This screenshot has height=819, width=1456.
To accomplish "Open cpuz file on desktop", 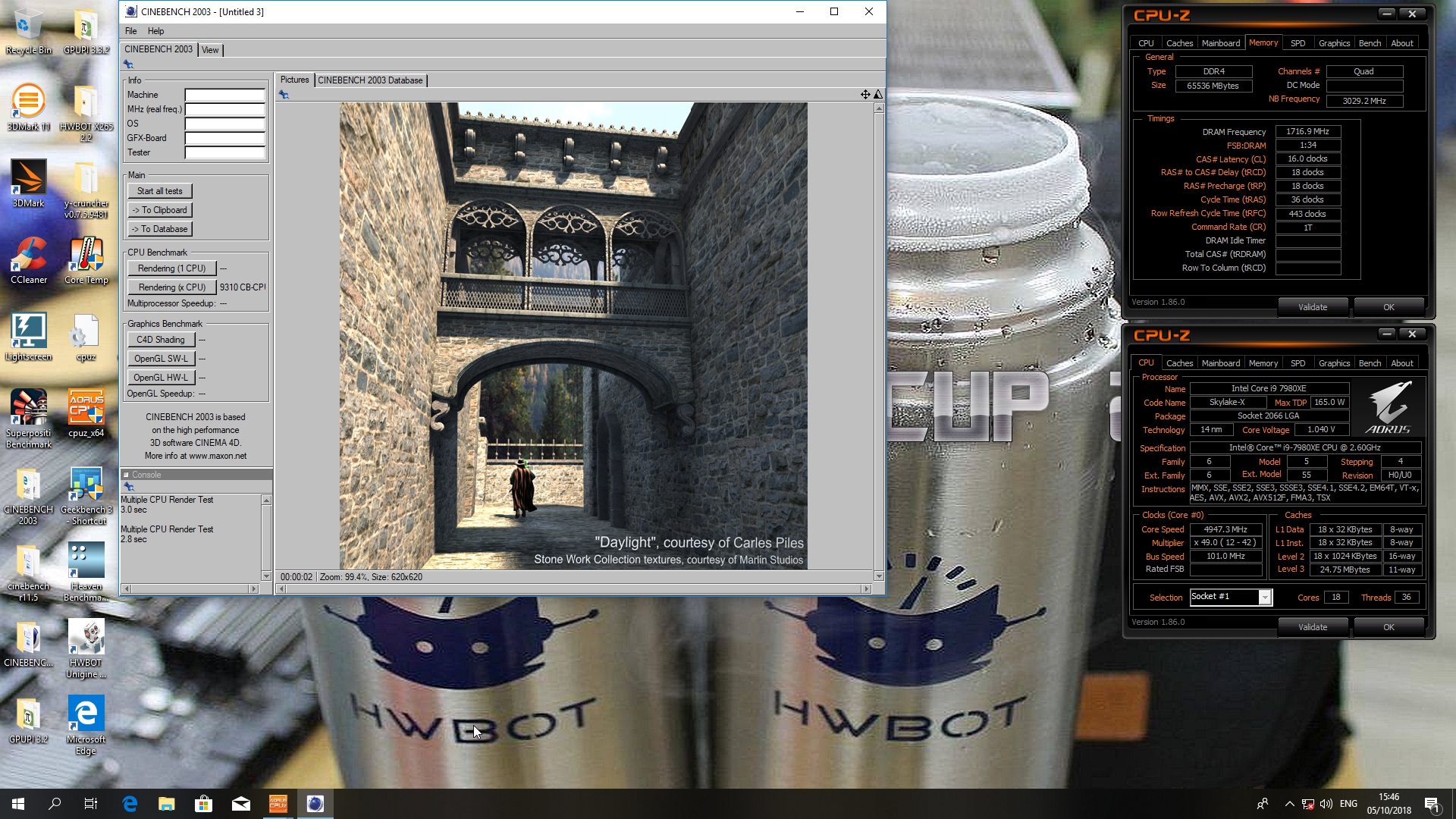I will coord(86,337).
